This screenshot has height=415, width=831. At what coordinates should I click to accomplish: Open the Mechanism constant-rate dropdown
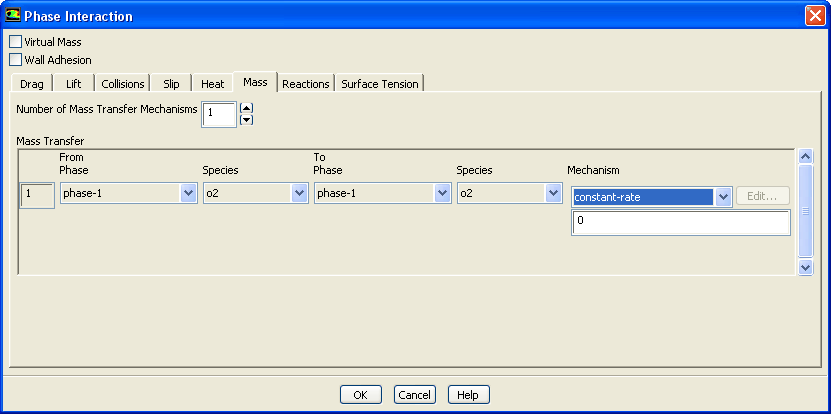[x=724, y=197]
